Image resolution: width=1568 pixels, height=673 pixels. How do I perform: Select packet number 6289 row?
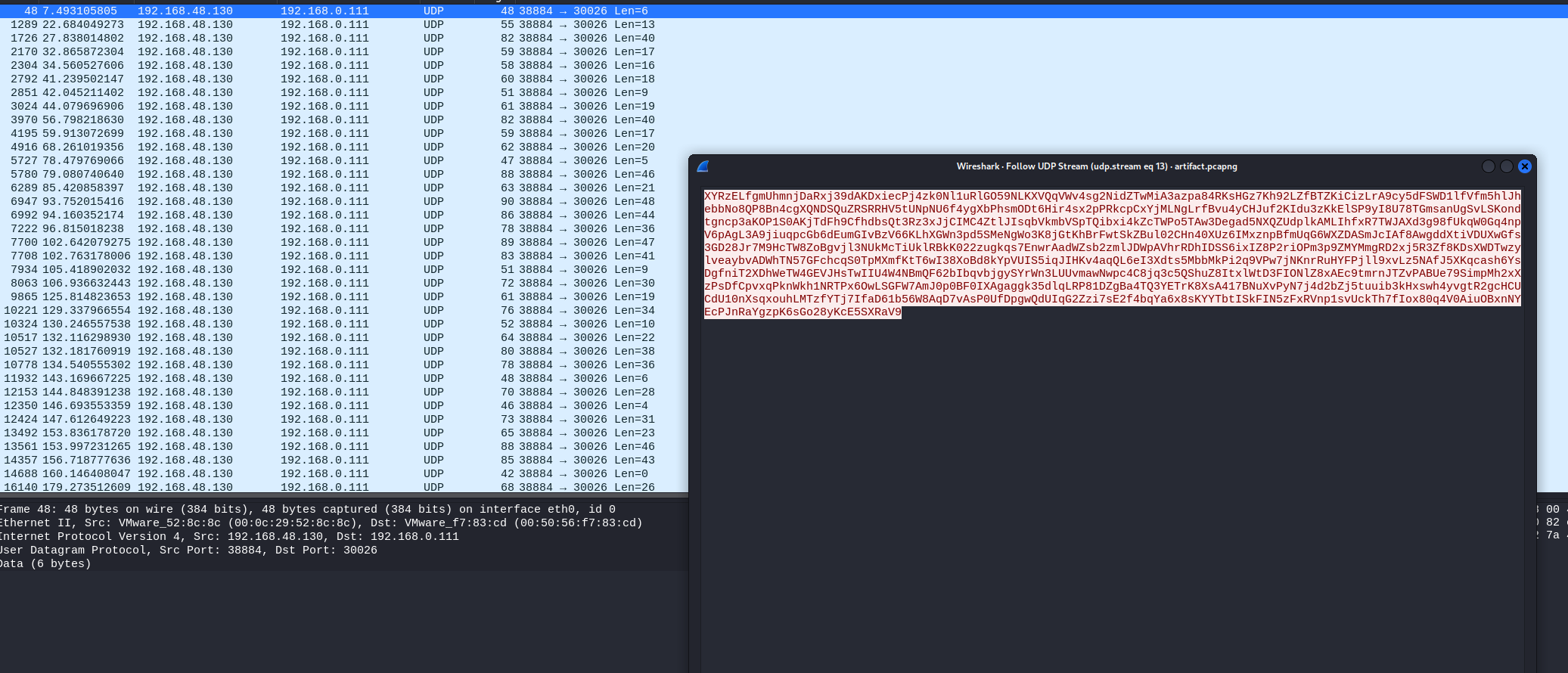coord(344,188)
